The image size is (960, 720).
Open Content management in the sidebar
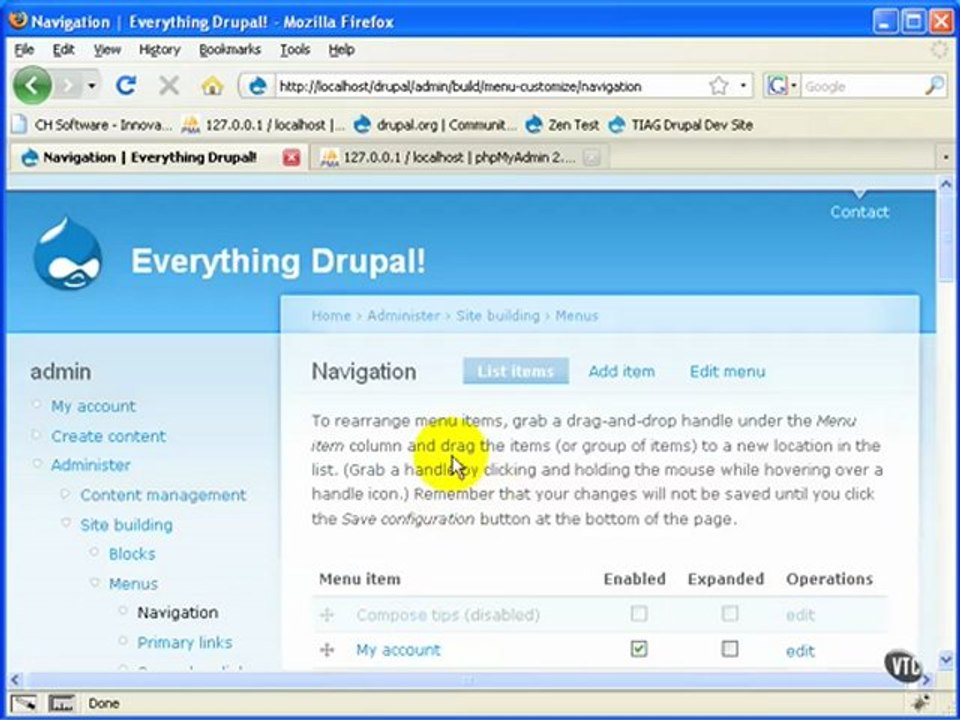point(163,495)
